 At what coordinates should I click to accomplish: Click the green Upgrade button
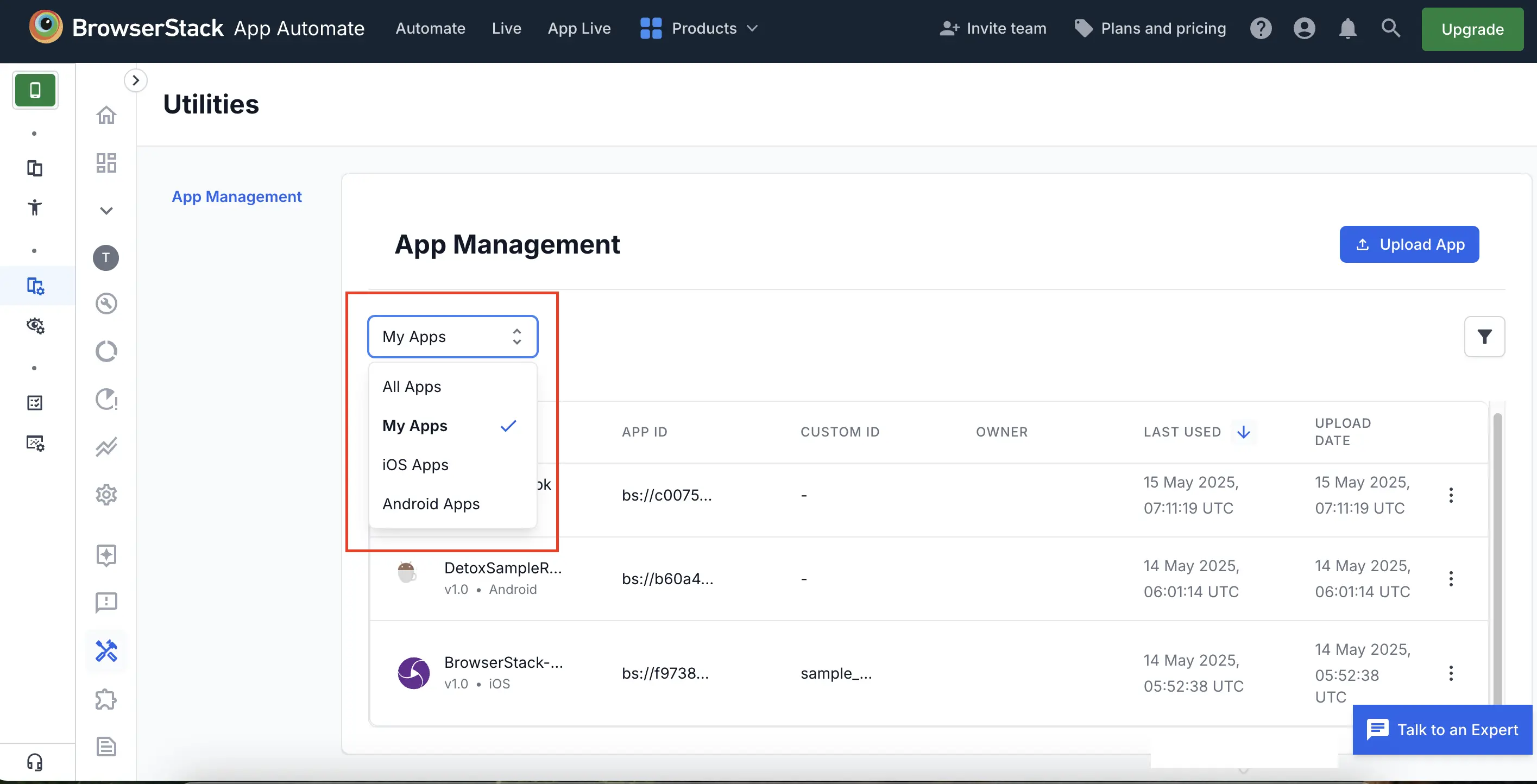1472,29
